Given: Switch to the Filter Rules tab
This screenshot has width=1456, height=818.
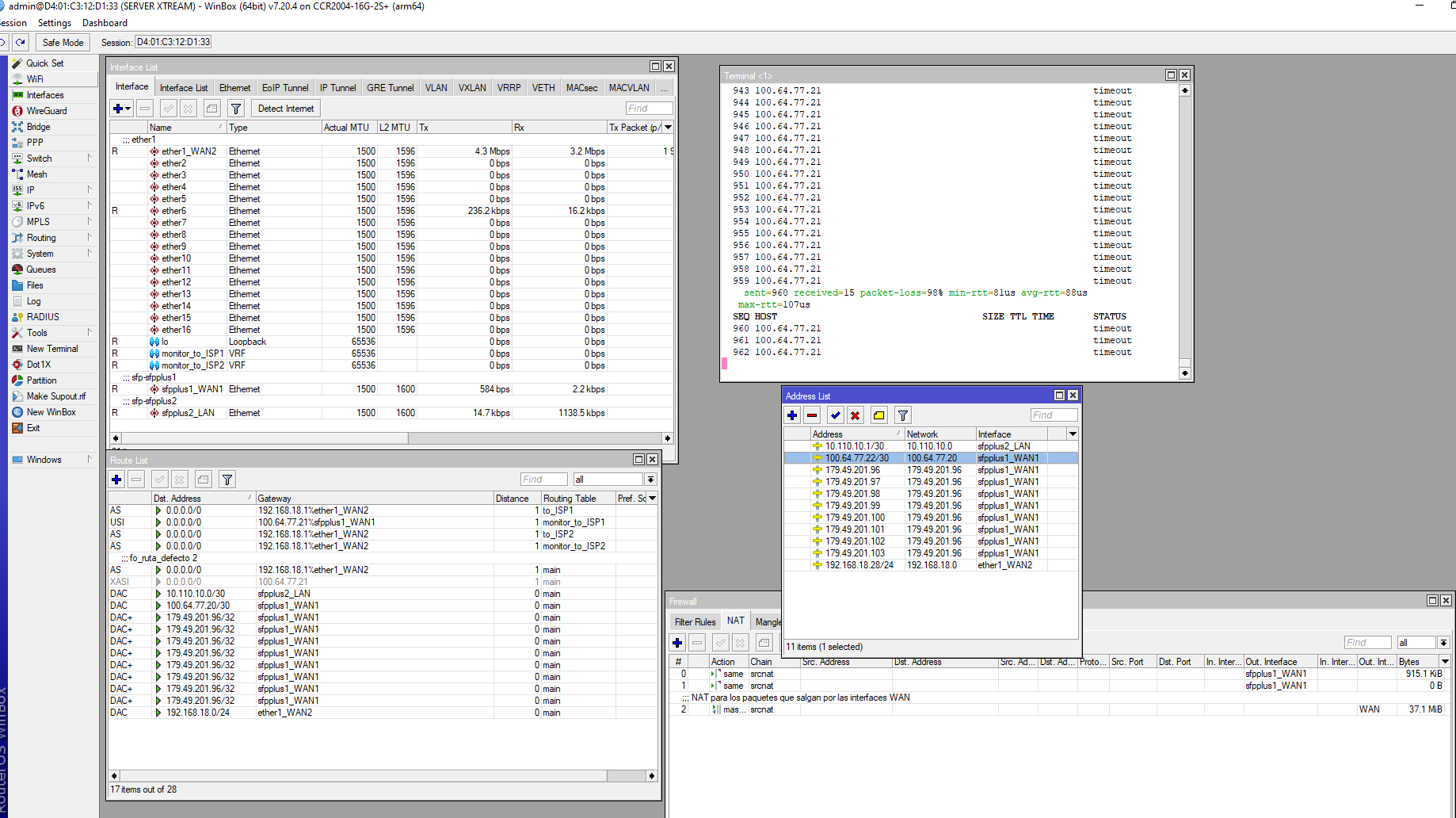Looking at the screenshot, I should coord(695,622).
